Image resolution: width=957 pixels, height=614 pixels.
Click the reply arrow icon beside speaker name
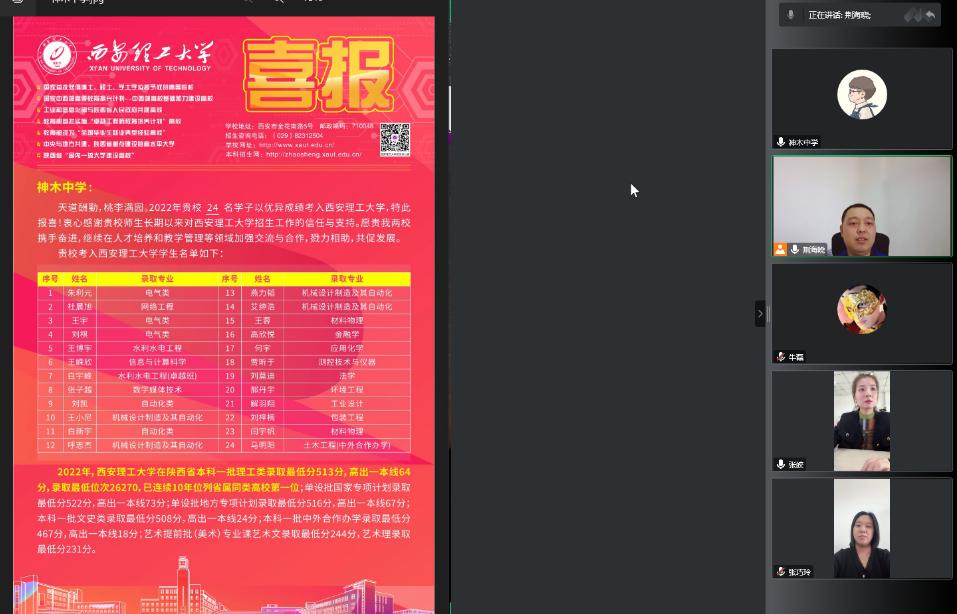tap(930, 15)
